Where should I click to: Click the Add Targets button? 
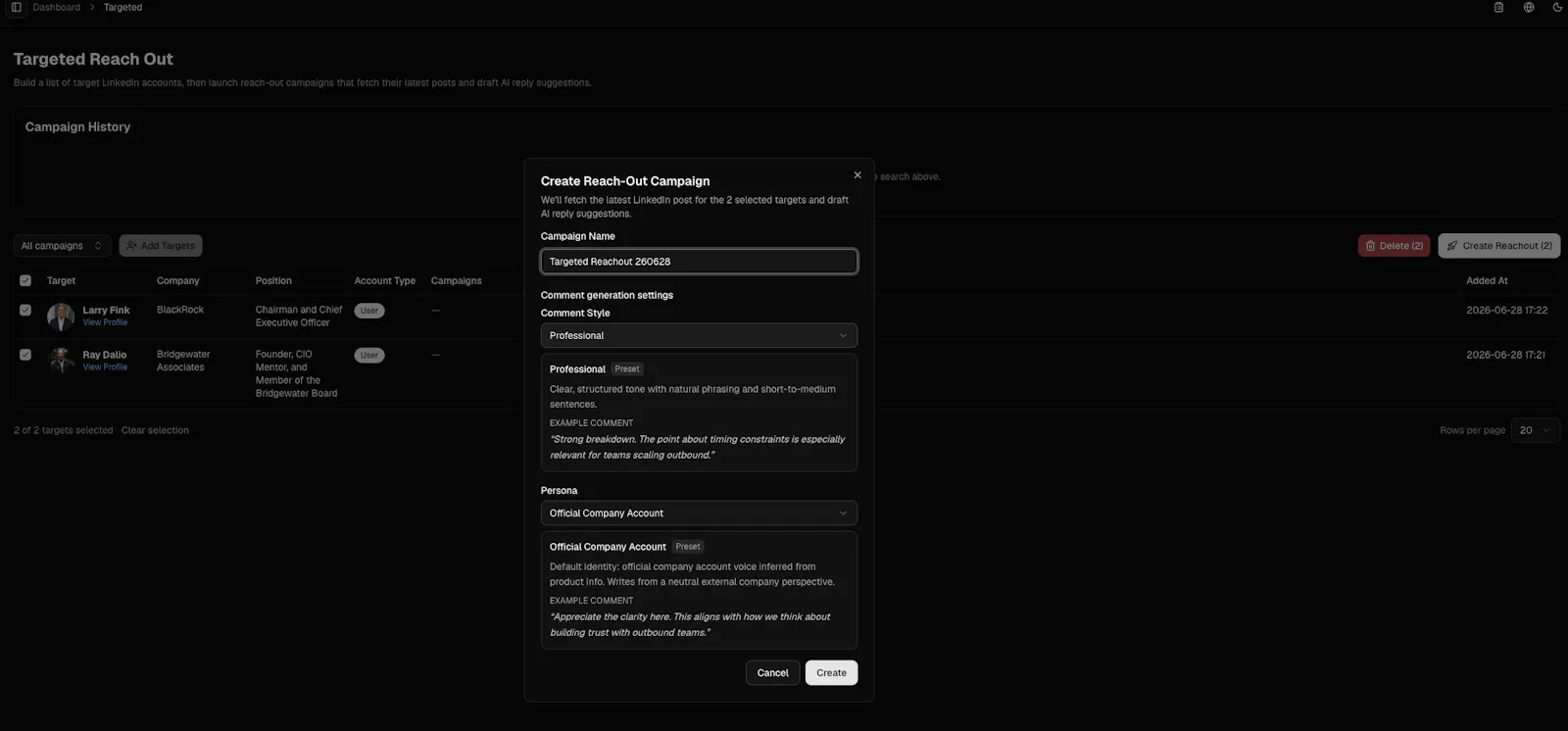(161, 246)
